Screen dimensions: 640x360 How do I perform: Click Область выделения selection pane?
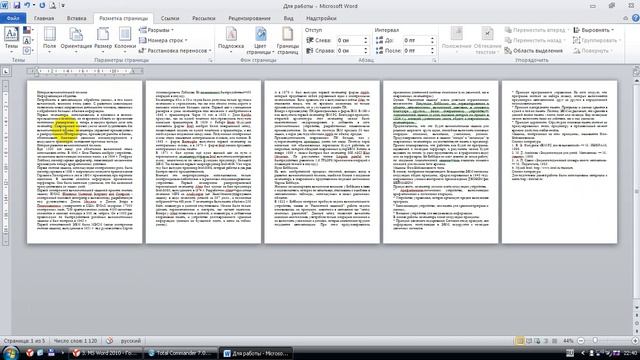(x=533, y=51)
